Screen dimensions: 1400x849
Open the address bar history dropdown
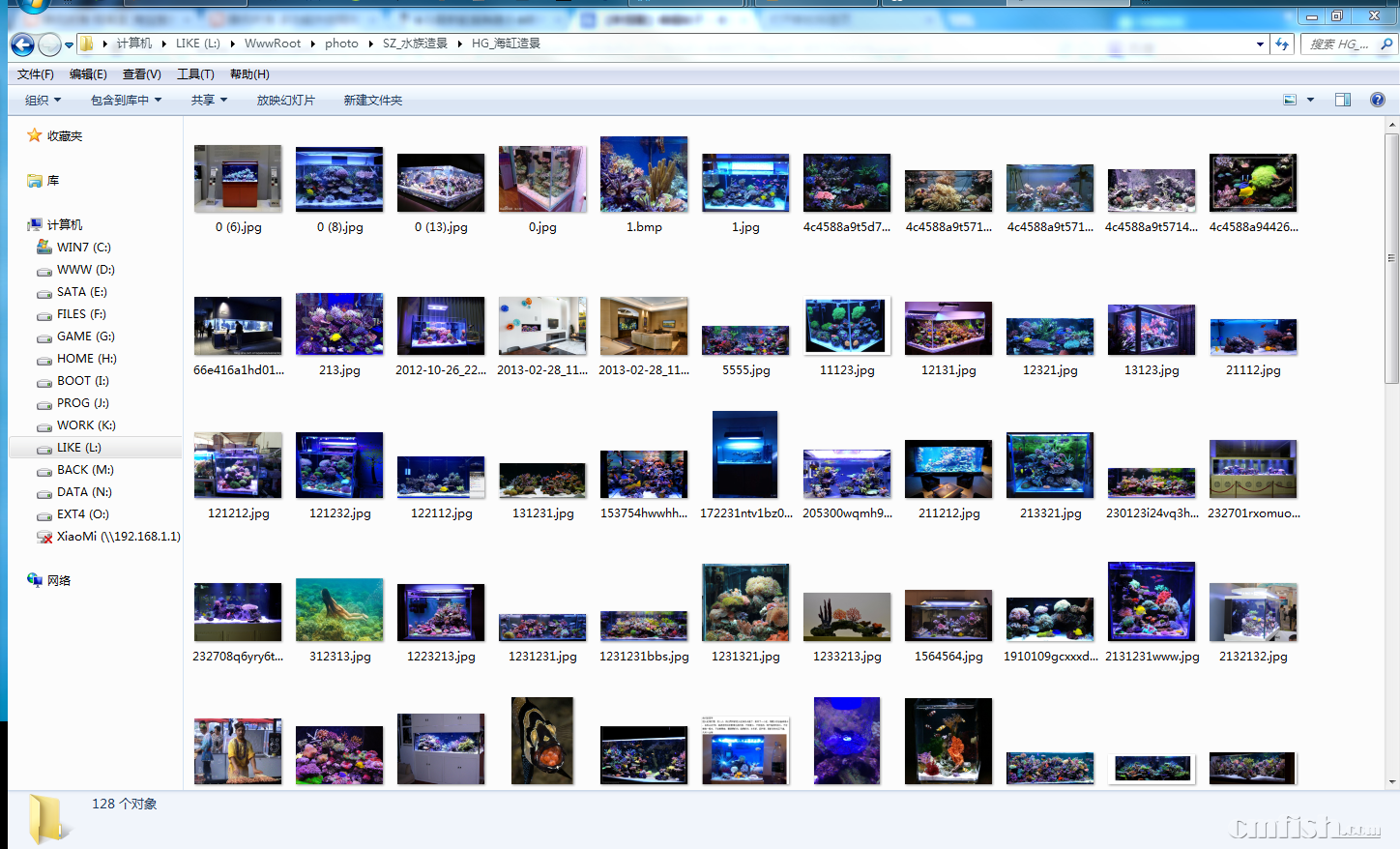pos(1260,44)
